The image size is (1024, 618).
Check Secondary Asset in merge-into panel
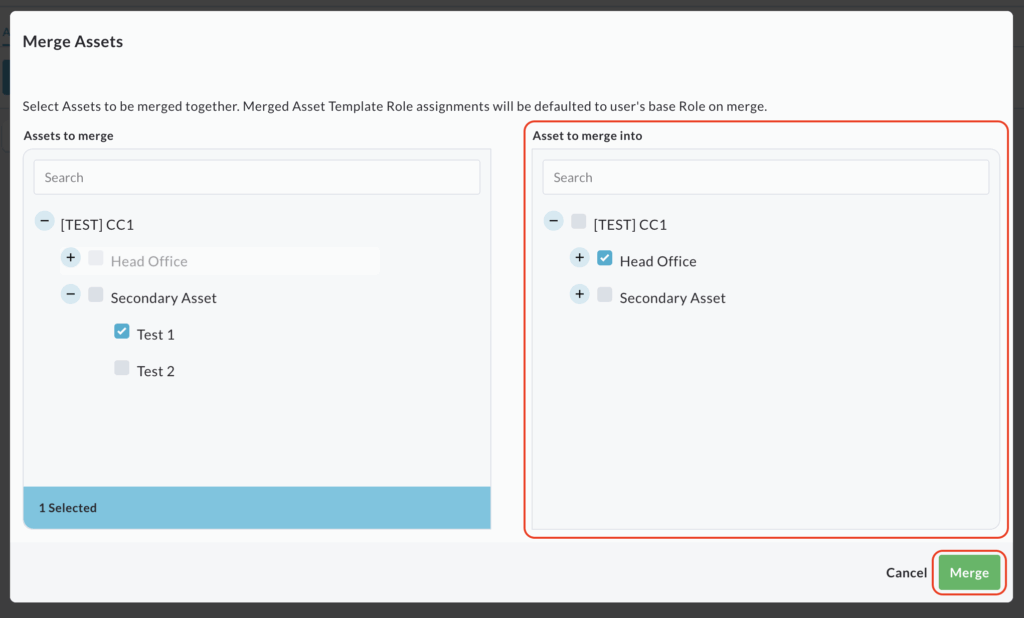[605, 295]
